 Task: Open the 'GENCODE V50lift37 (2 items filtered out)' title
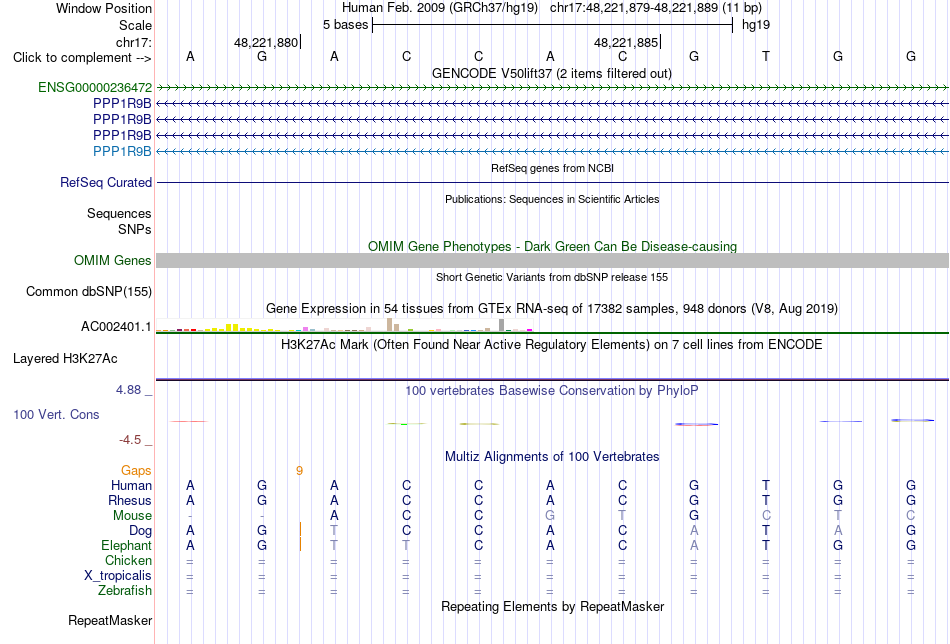[552, 73]
